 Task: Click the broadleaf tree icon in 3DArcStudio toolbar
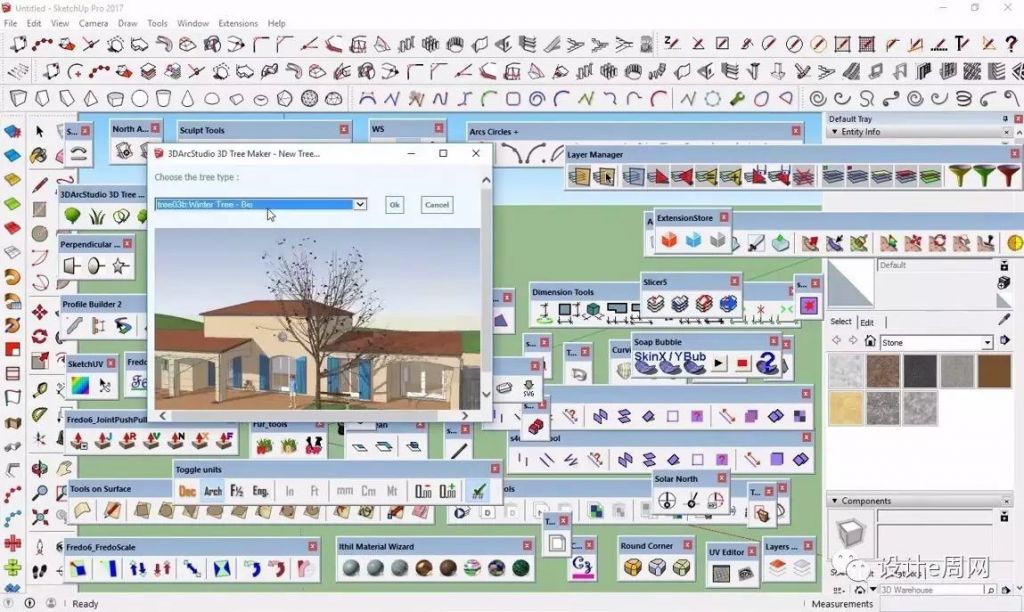(72, 215)
